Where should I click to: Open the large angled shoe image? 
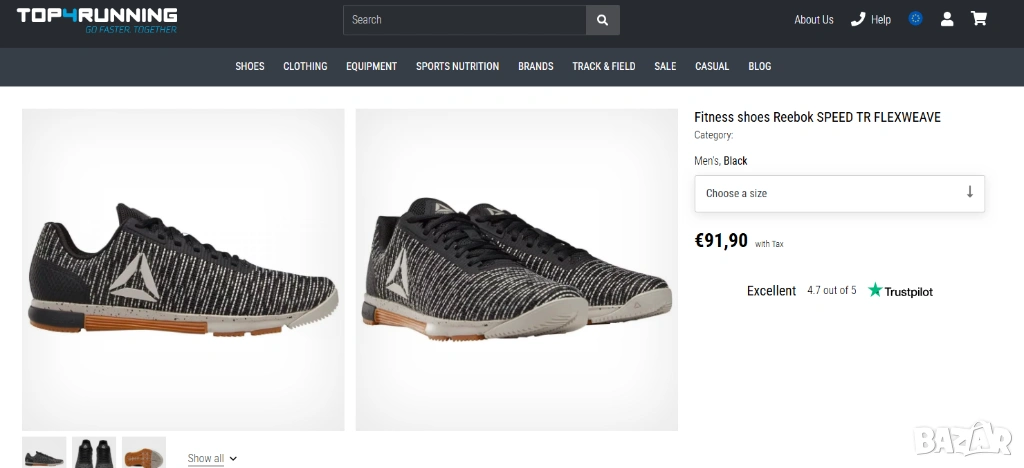[x=516, y=269]
